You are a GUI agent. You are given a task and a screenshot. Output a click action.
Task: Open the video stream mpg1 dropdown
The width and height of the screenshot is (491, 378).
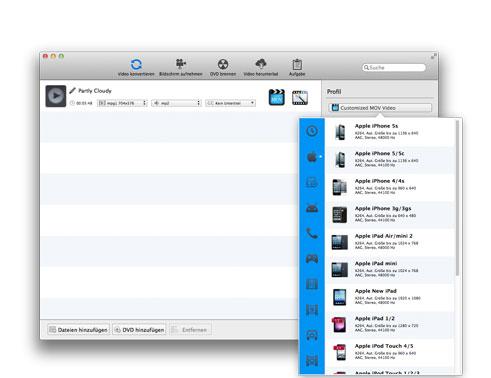coord(122,103)
